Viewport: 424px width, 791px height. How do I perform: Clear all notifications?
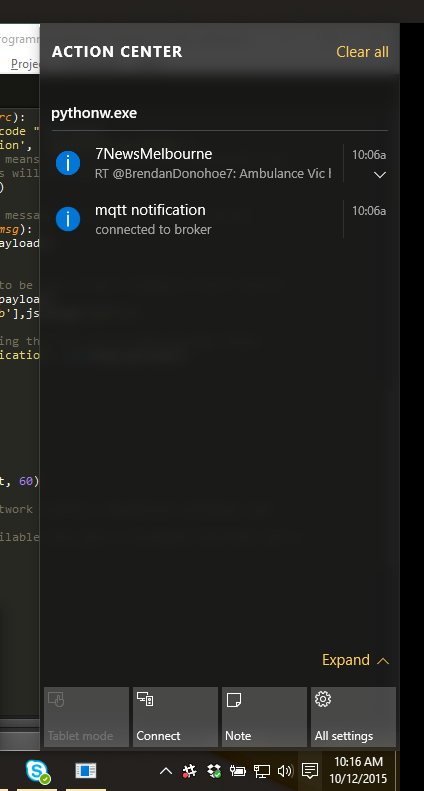[x=362, y=52]
